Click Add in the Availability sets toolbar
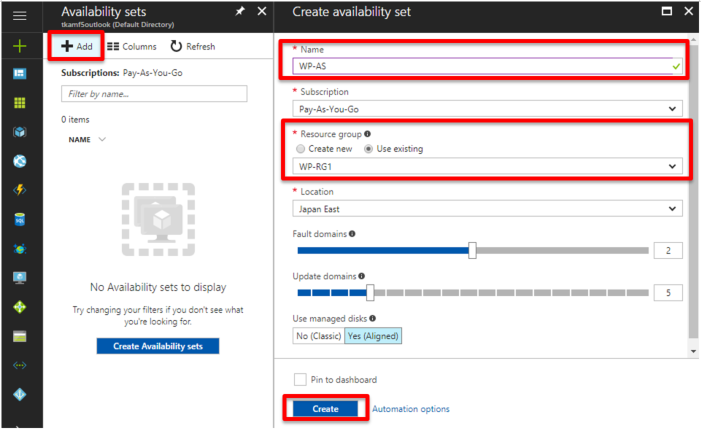The image size is (701, 430). tap(77, 46)
